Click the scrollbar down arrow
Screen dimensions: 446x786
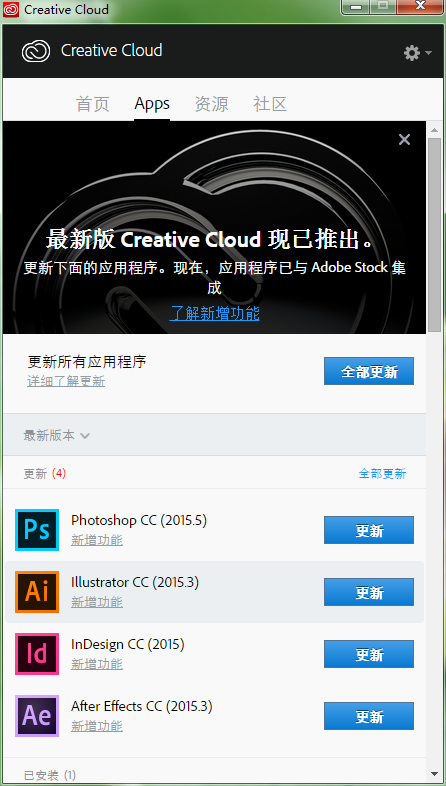(x=434, y=774)
